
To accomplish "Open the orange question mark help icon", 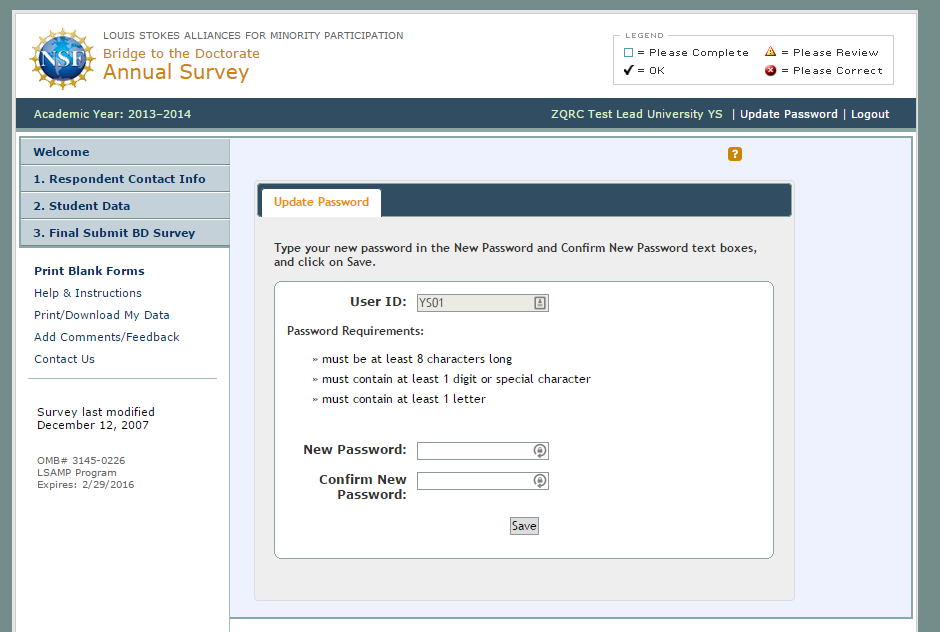I will click(x=735, y=154).
